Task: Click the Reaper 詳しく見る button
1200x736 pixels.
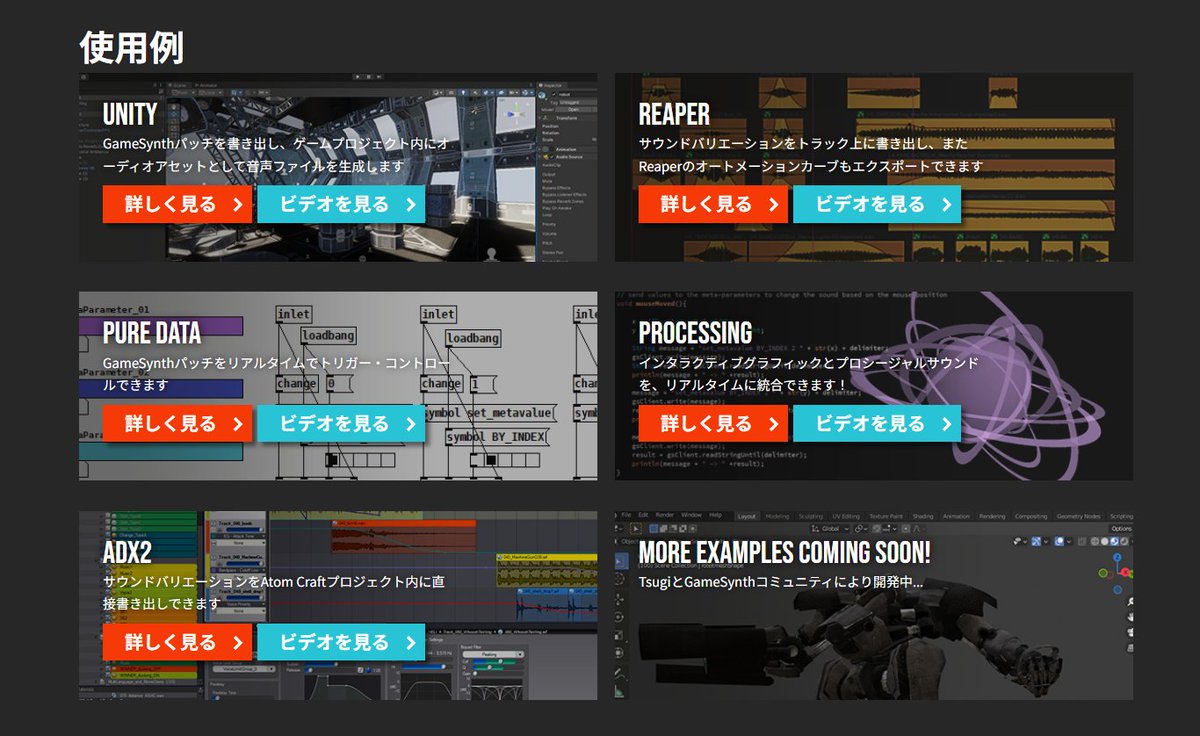Action: pos(713,204)
